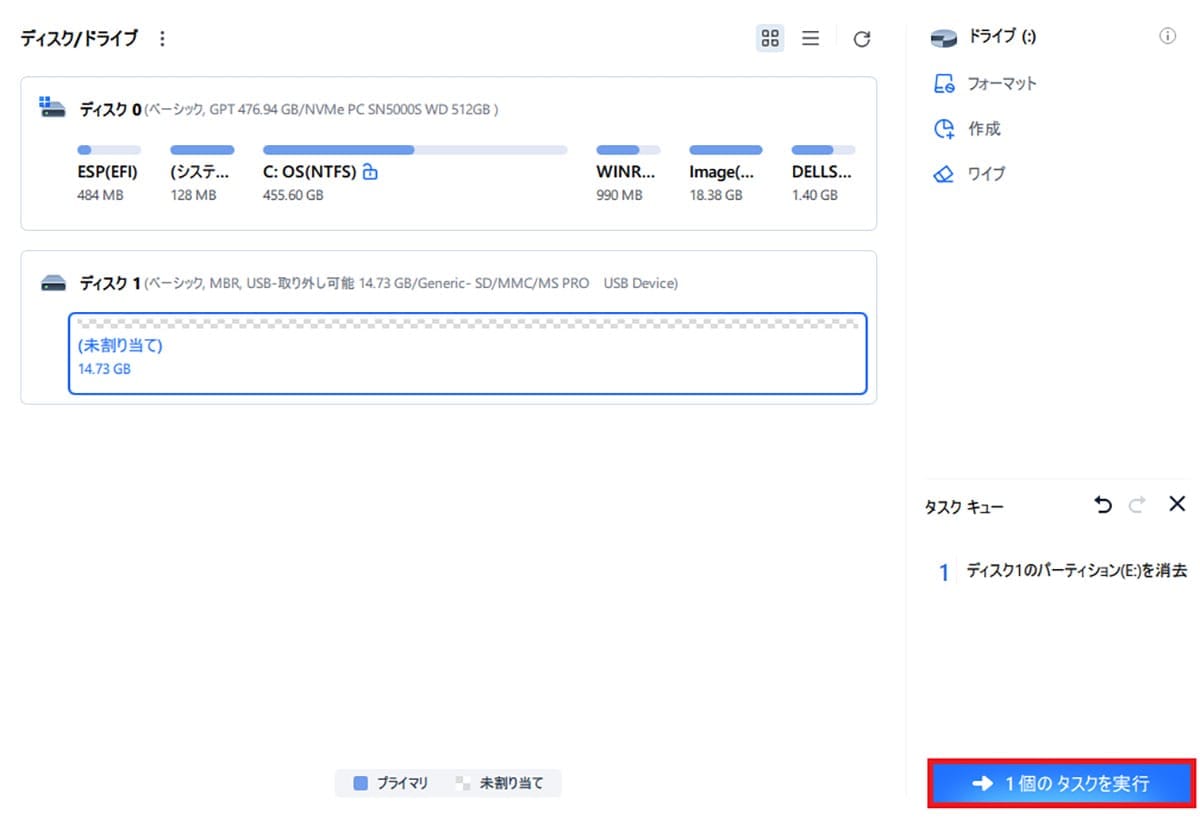Execute the task with 1個のタスクを実行

1060,784
